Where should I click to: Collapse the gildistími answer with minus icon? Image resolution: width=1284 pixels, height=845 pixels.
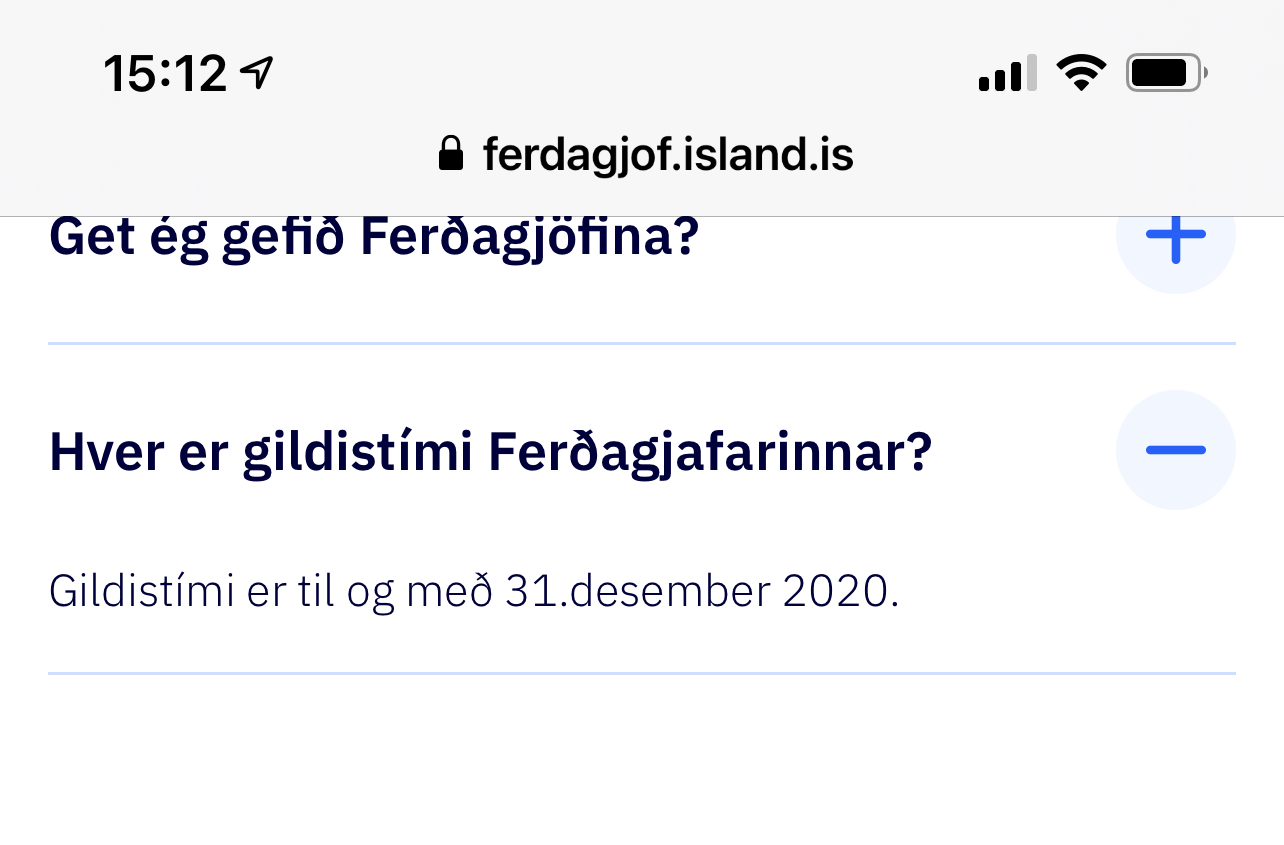pos(1175,450)
